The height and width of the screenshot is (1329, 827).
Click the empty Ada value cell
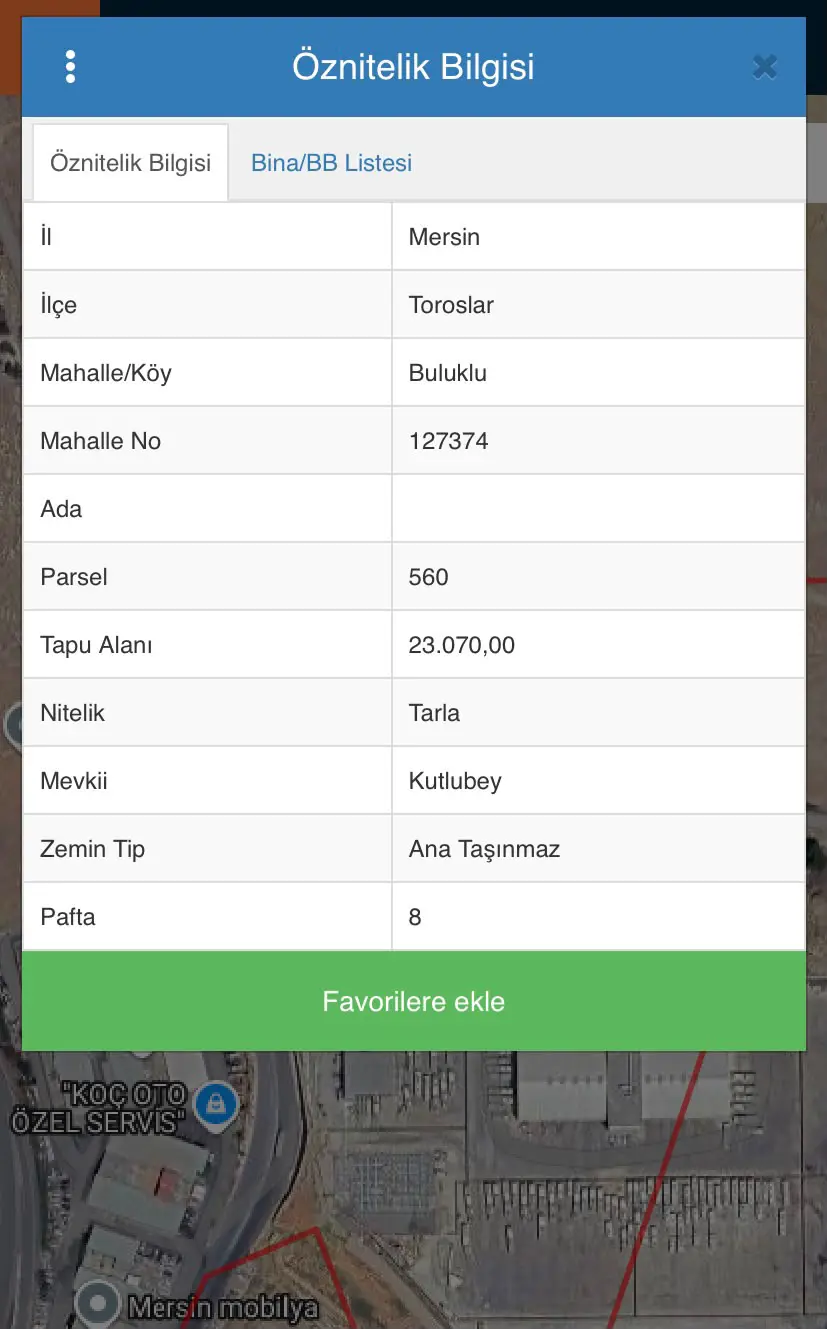pos(598,509)
